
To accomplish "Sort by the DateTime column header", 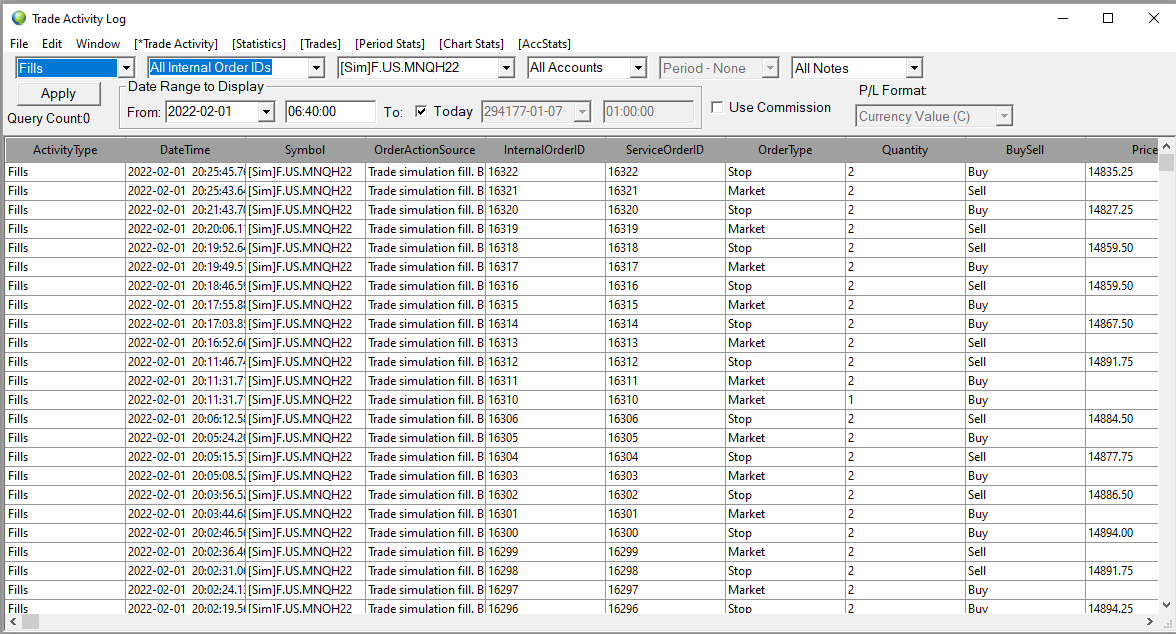I will click(184, 150).
